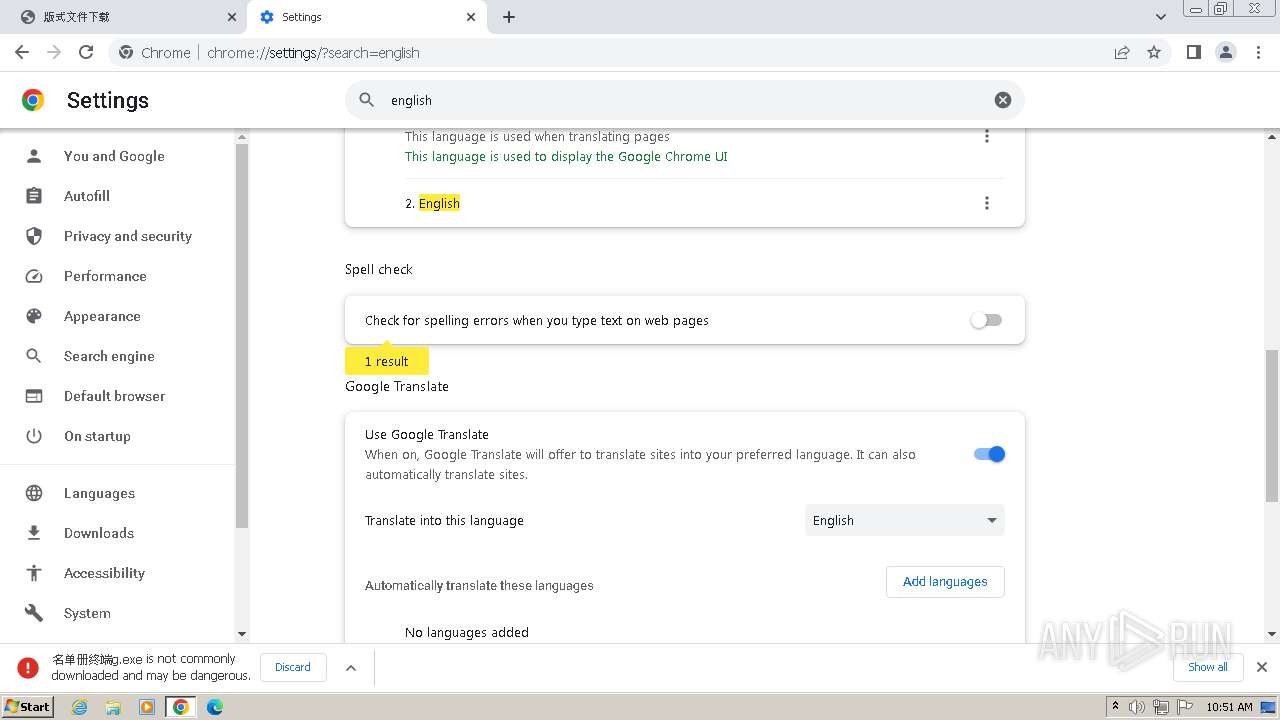
Task: Click the Google Translate section heading
Action: [397, 386]
